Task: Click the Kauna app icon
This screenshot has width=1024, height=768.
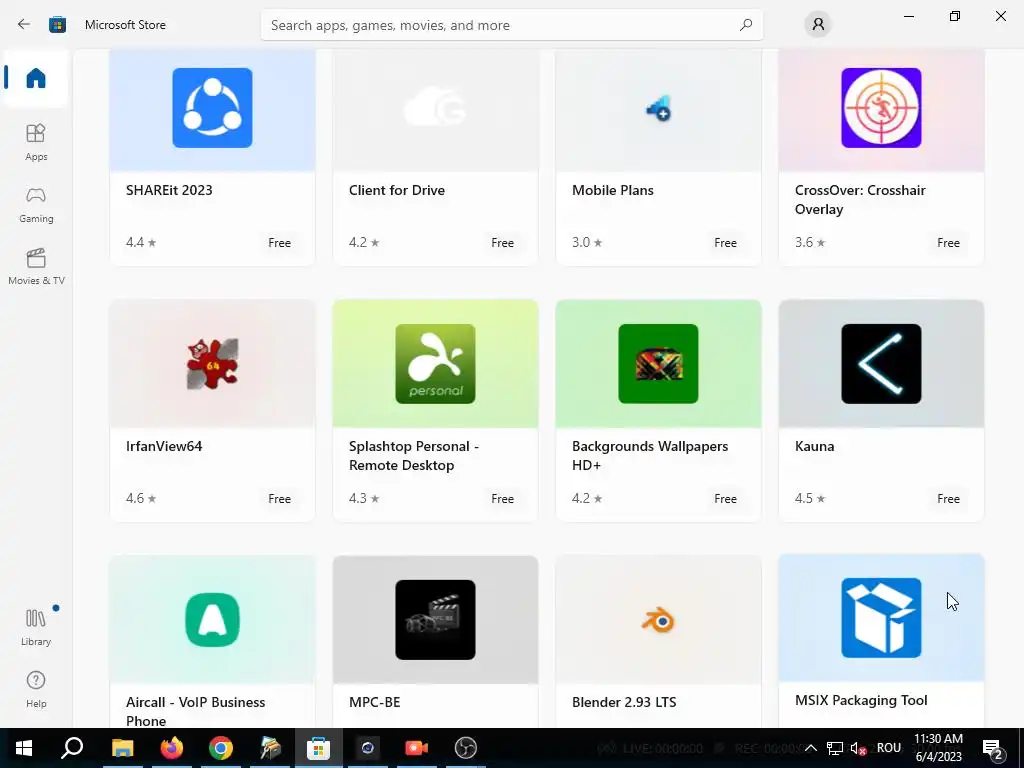Action: (x=881, y=364)
